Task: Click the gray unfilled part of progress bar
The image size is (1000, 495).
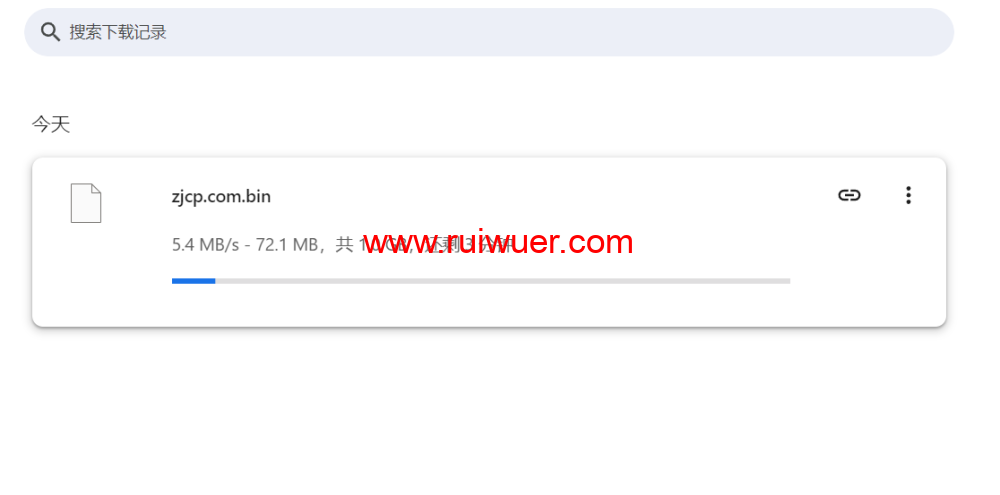Action: click(x=503, y=281)
